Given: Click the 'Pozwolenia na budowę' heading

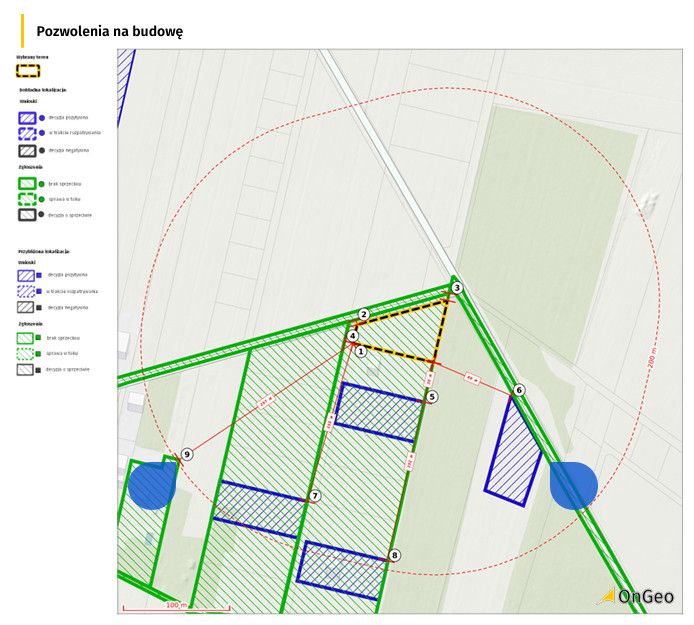Looking at the screenshot, I should point(109,31).
